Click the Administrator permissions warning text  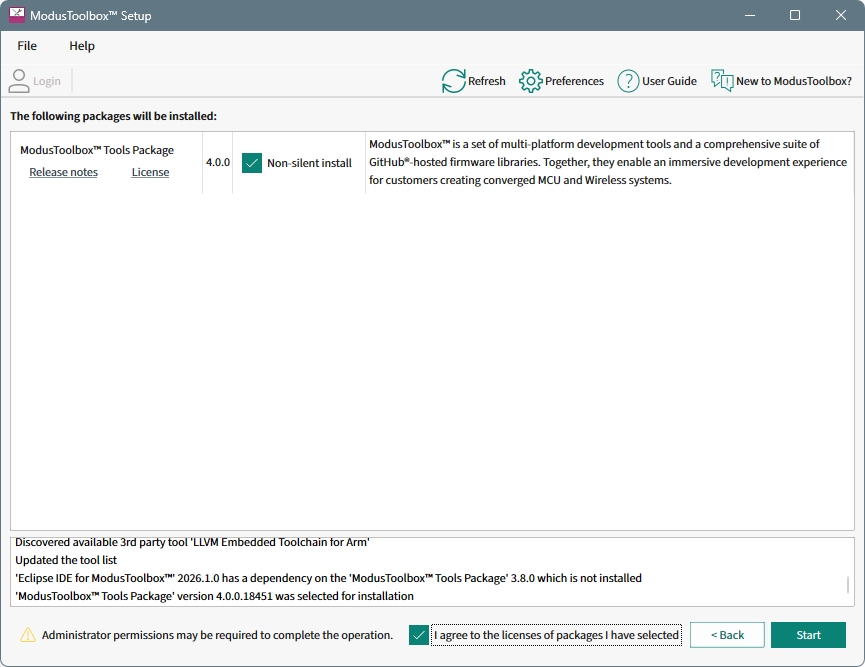click(x=217, y=635)
